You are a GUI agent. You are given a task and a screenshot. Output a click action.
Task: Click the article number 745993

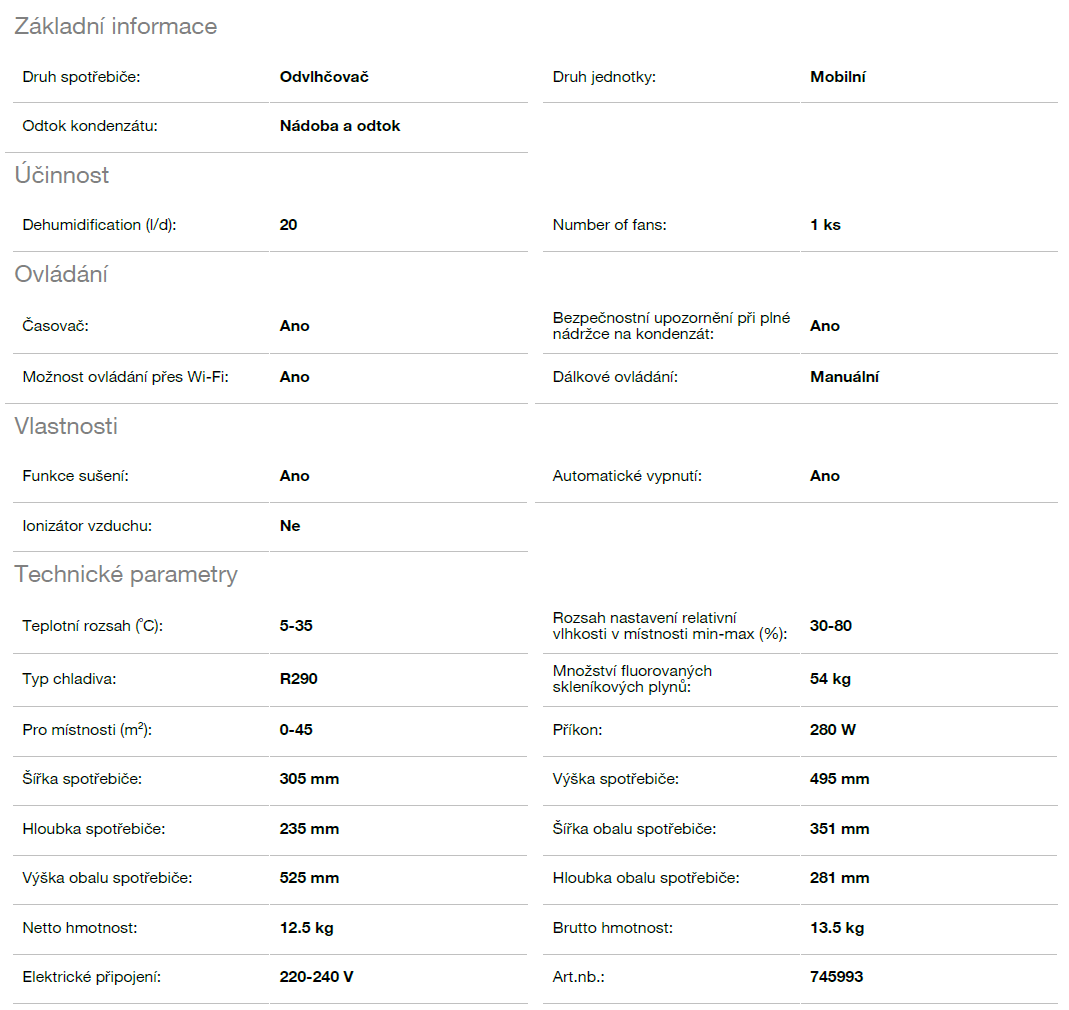tap(836, 977)
